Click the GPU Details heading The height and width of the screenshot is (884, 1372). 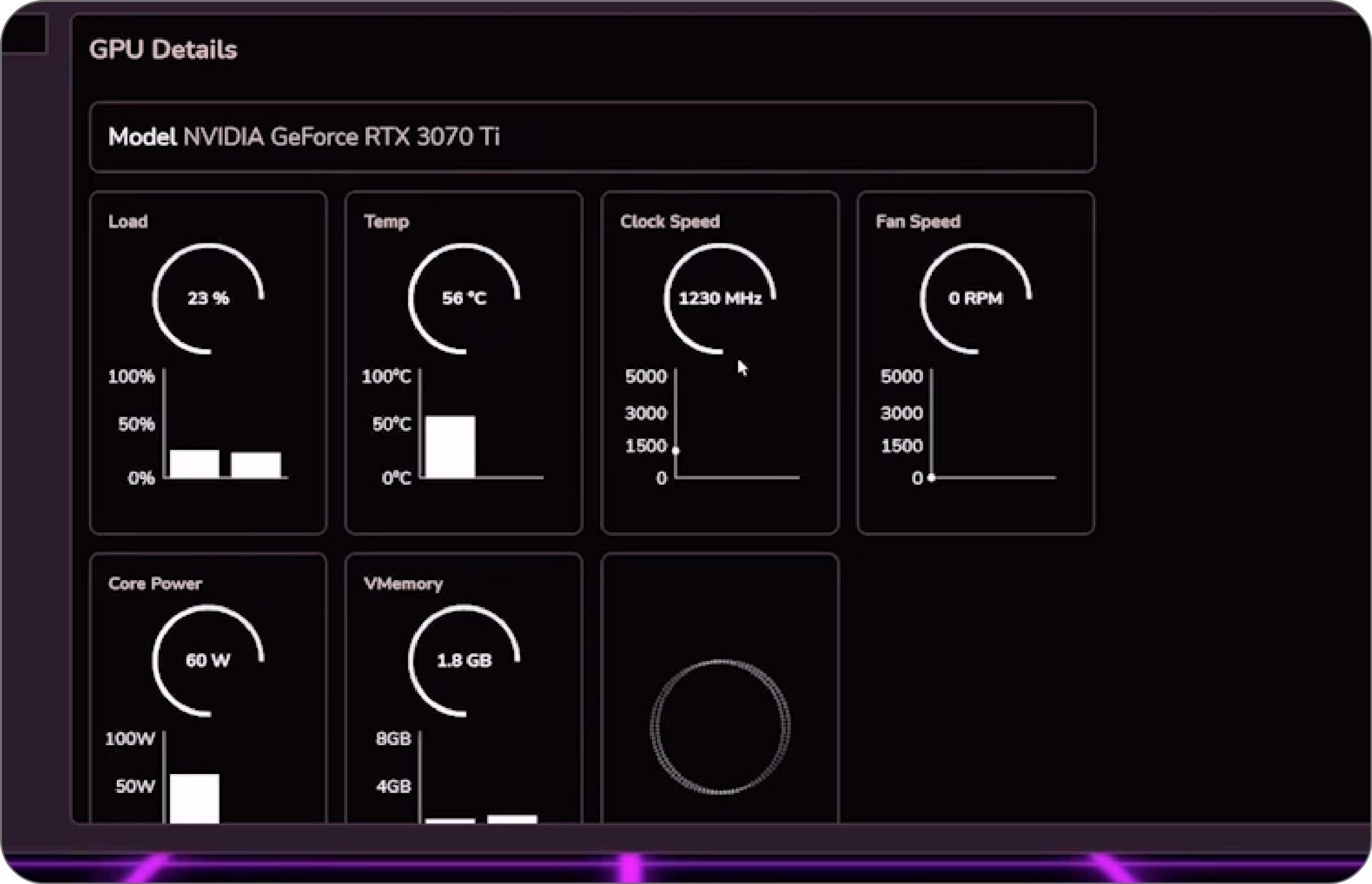coord(163,50)
